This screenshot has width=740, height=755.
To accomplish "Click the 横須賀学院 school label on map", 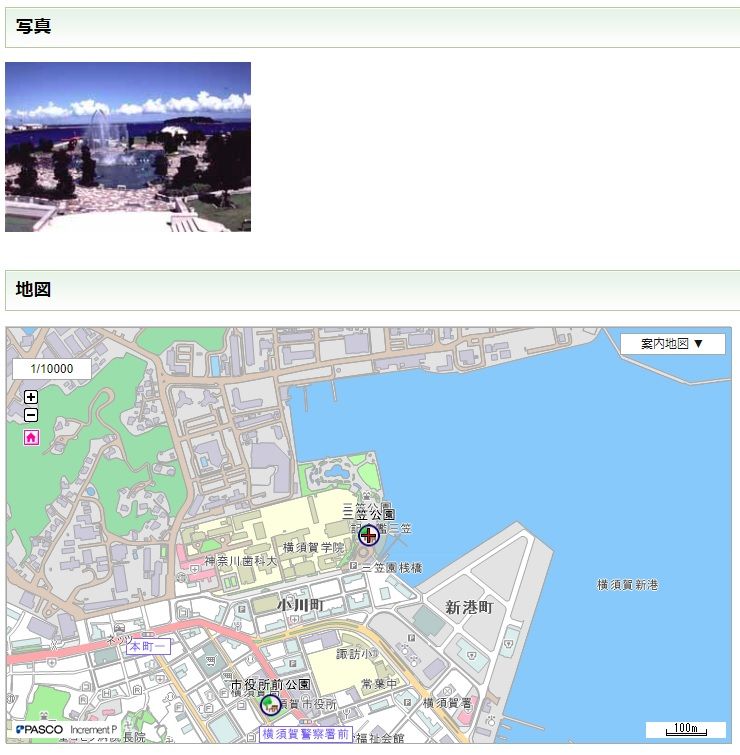I will click(313, 547).
